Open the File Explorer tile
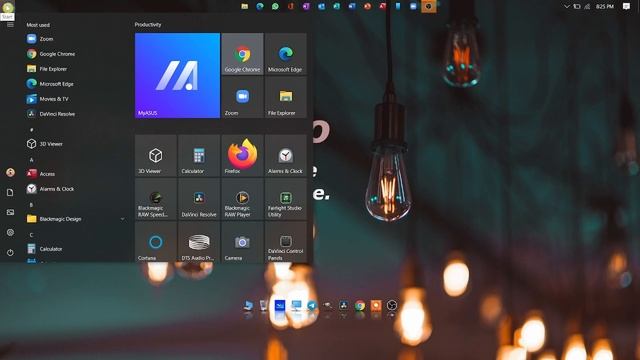The height and width of the screenshot is (360, 640). (285, 97)
